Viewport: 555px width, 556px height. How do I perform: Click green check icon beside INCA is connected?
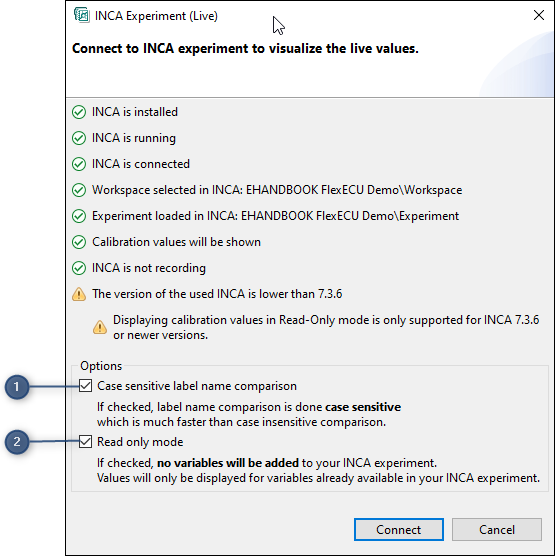click(79, 164)
